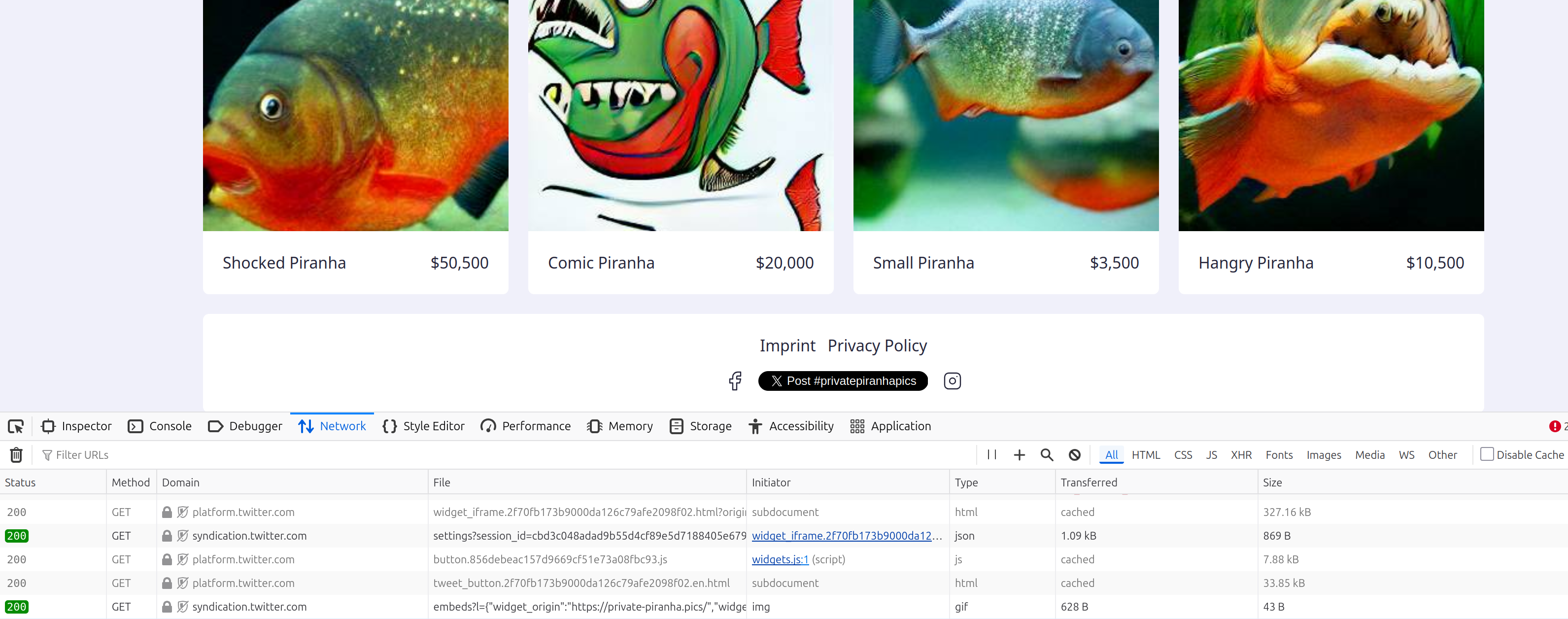
Task: Click Post #privatepiranhapics button
Action: point(843,381)
